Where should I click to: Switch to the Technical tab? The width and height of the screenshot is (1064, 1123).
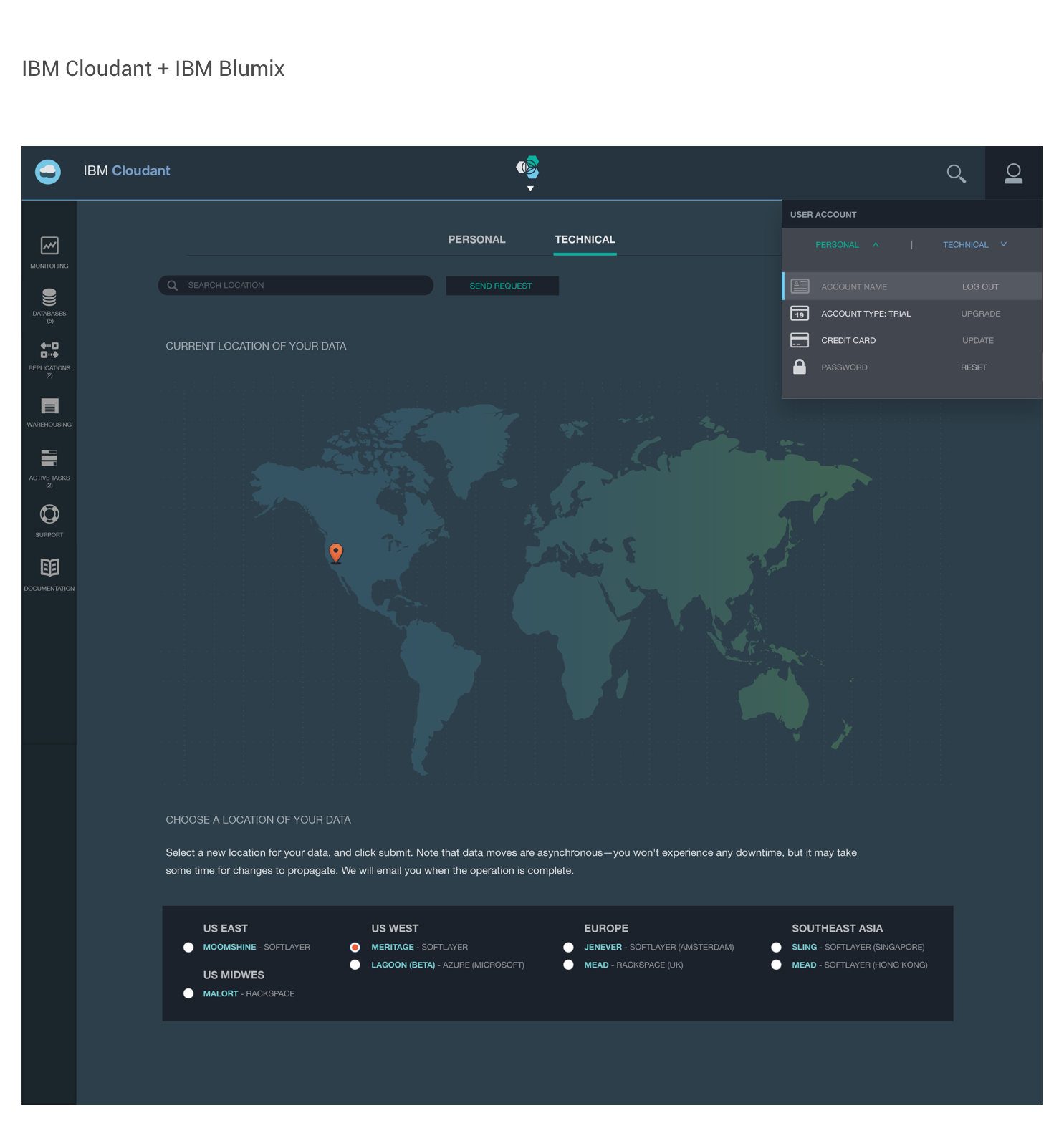(x=585, y=239)
